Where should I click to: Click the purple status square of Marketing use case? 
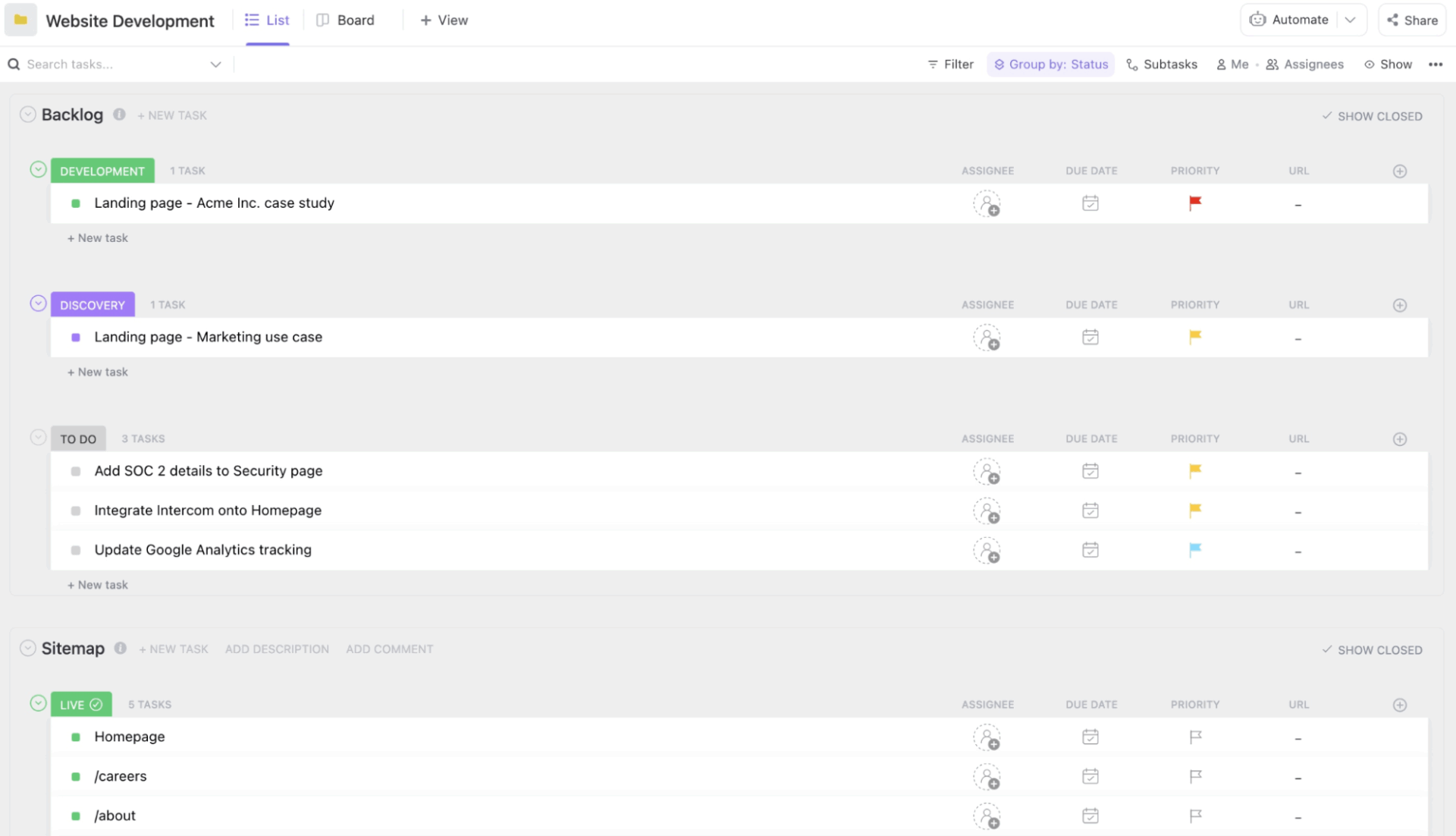tap(76, 338)
